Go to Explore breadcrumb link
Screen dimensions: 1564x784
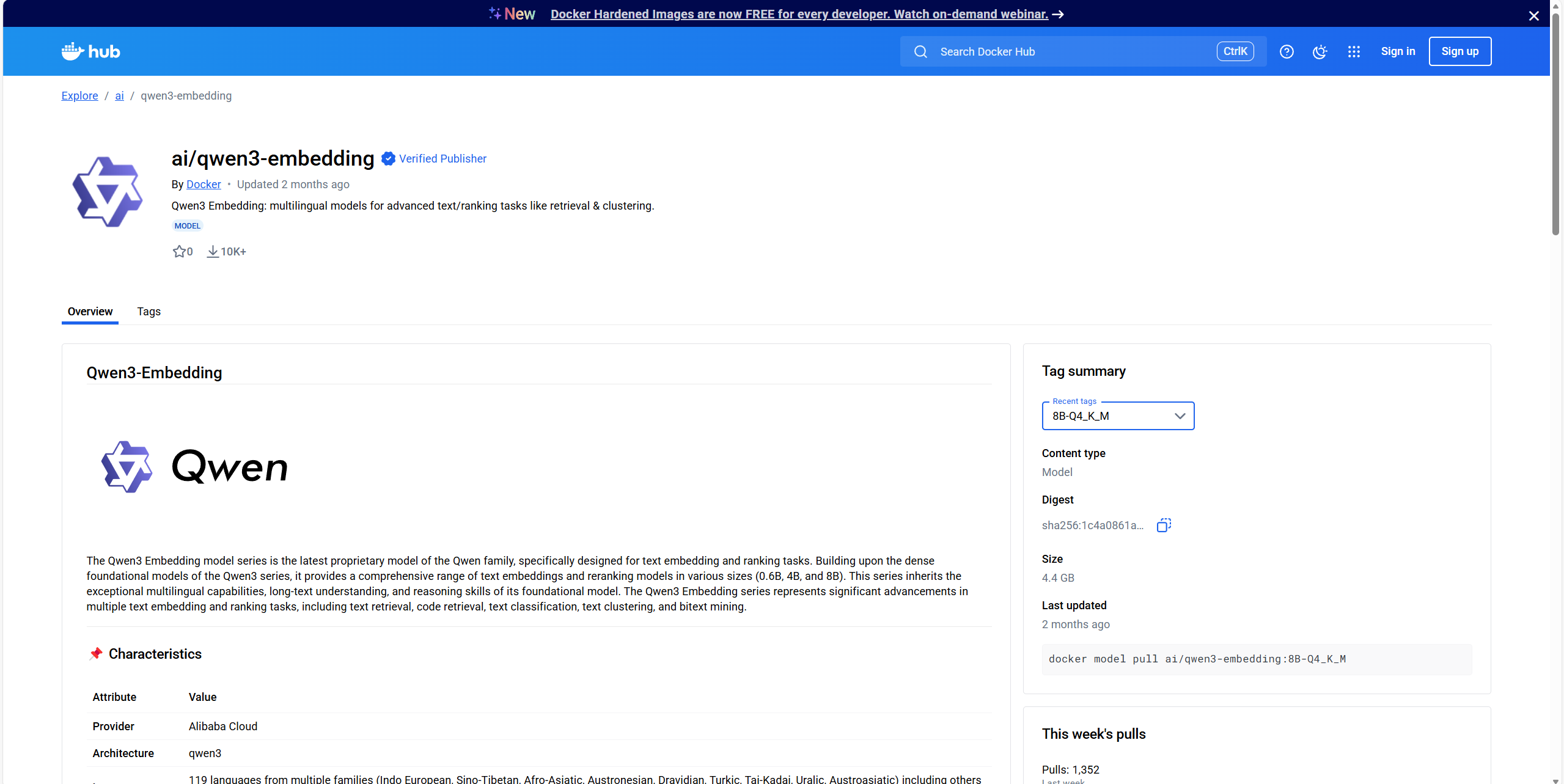coord(79,95)
